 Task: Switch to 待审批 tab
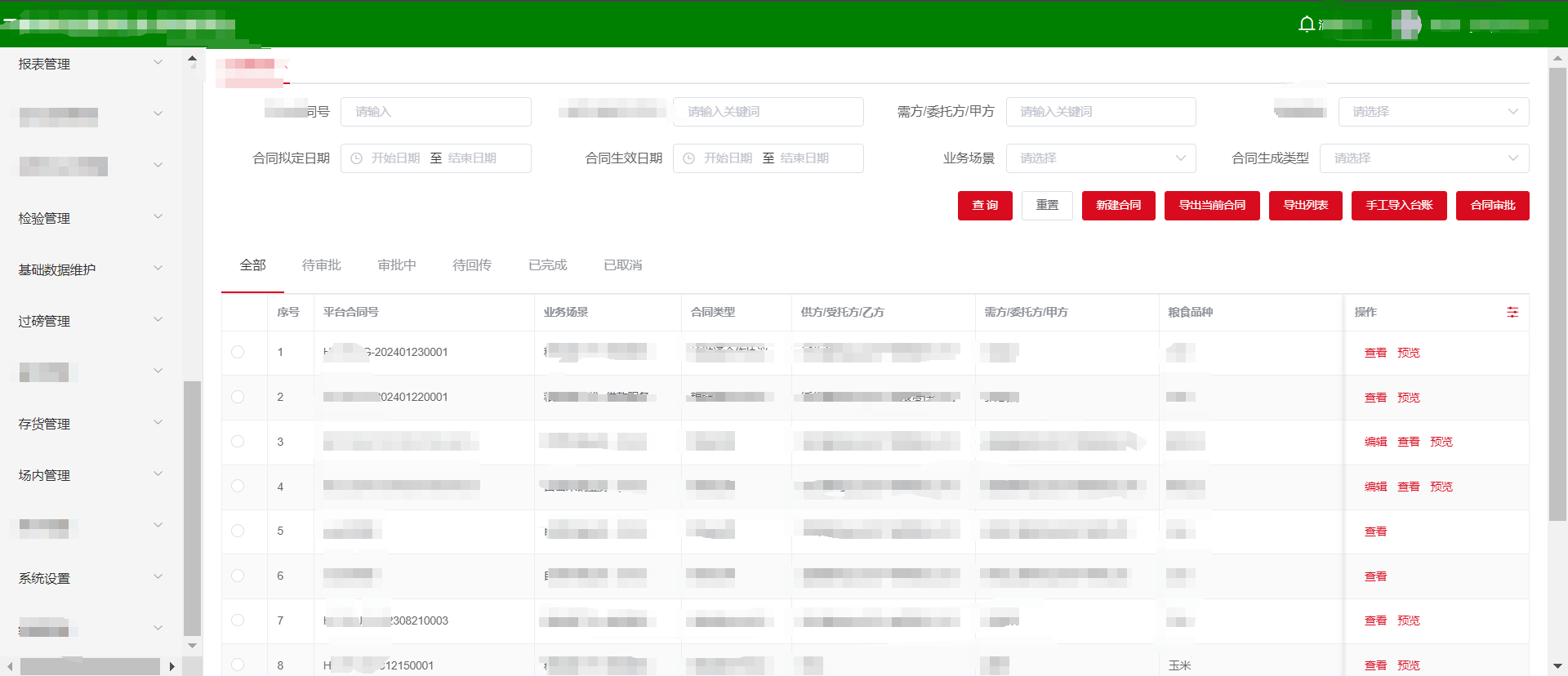pyautogui.click(x=322, y=265)
